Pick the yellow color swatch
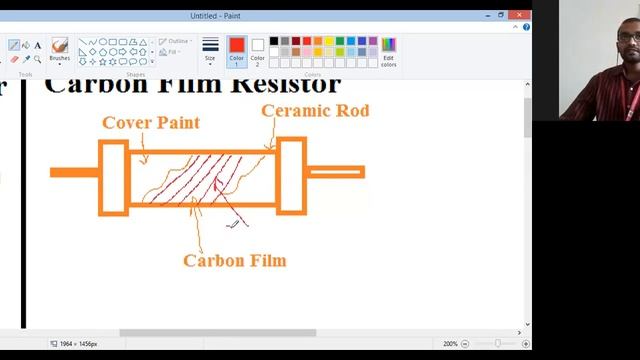Viewport: 640px width, 360px height. (x=329, y=41)
